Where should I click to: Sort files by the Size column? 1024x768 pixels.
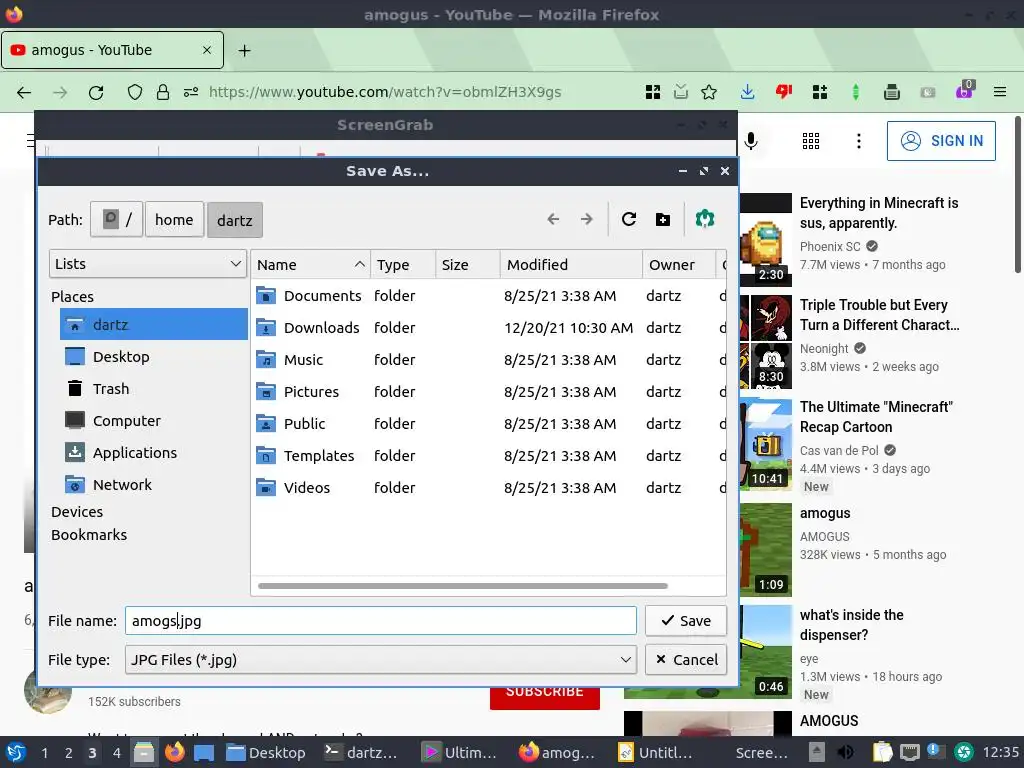pyautogui.click(x=468, y=264)
